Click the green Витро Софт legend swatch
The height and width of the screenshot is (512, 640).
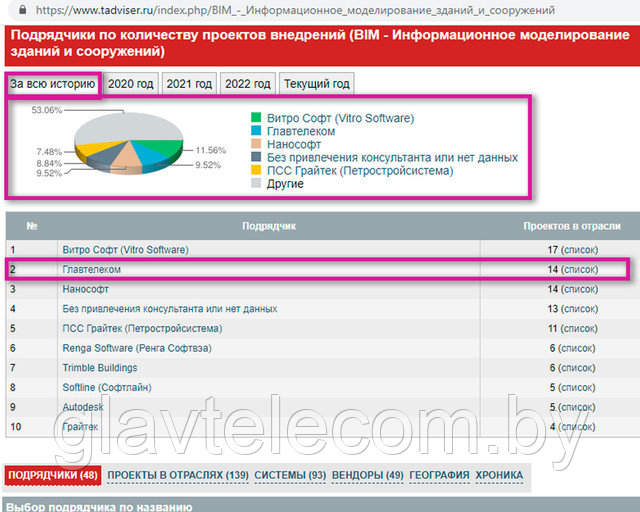click(x=256, y=118)
